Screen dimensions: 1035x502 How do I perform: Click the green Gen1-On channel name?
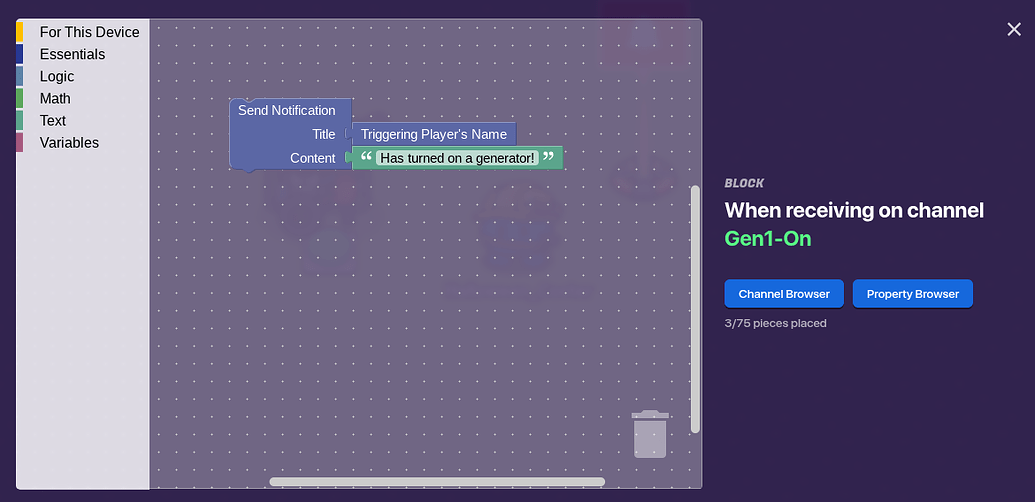[x=768, y=238]
